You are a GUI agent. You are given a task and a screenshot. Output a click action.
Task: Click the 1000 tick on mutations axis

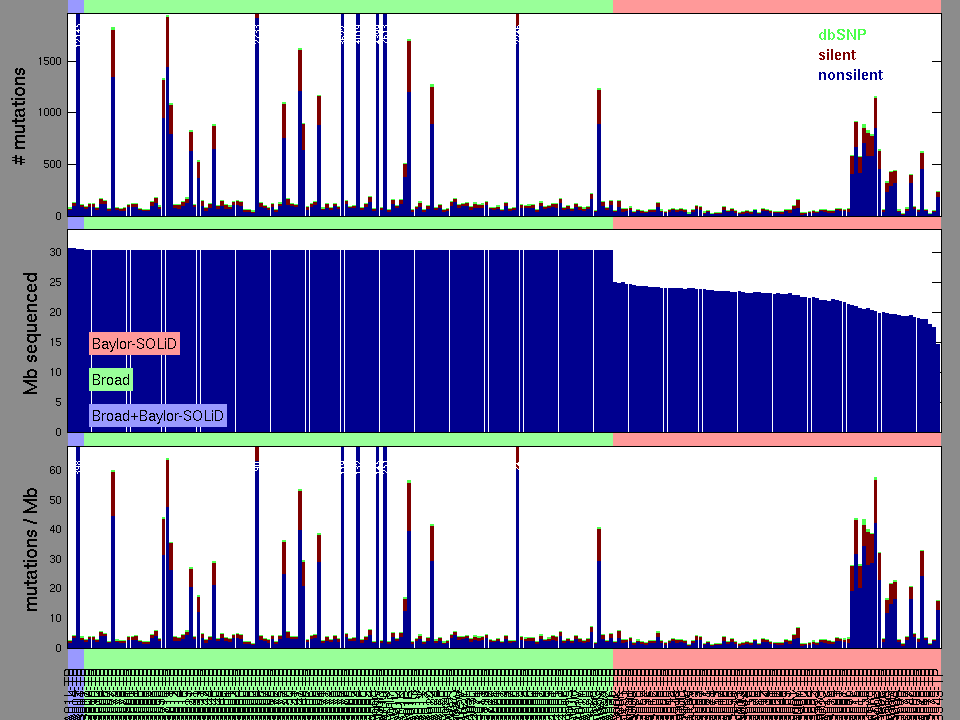click(48, 113)
